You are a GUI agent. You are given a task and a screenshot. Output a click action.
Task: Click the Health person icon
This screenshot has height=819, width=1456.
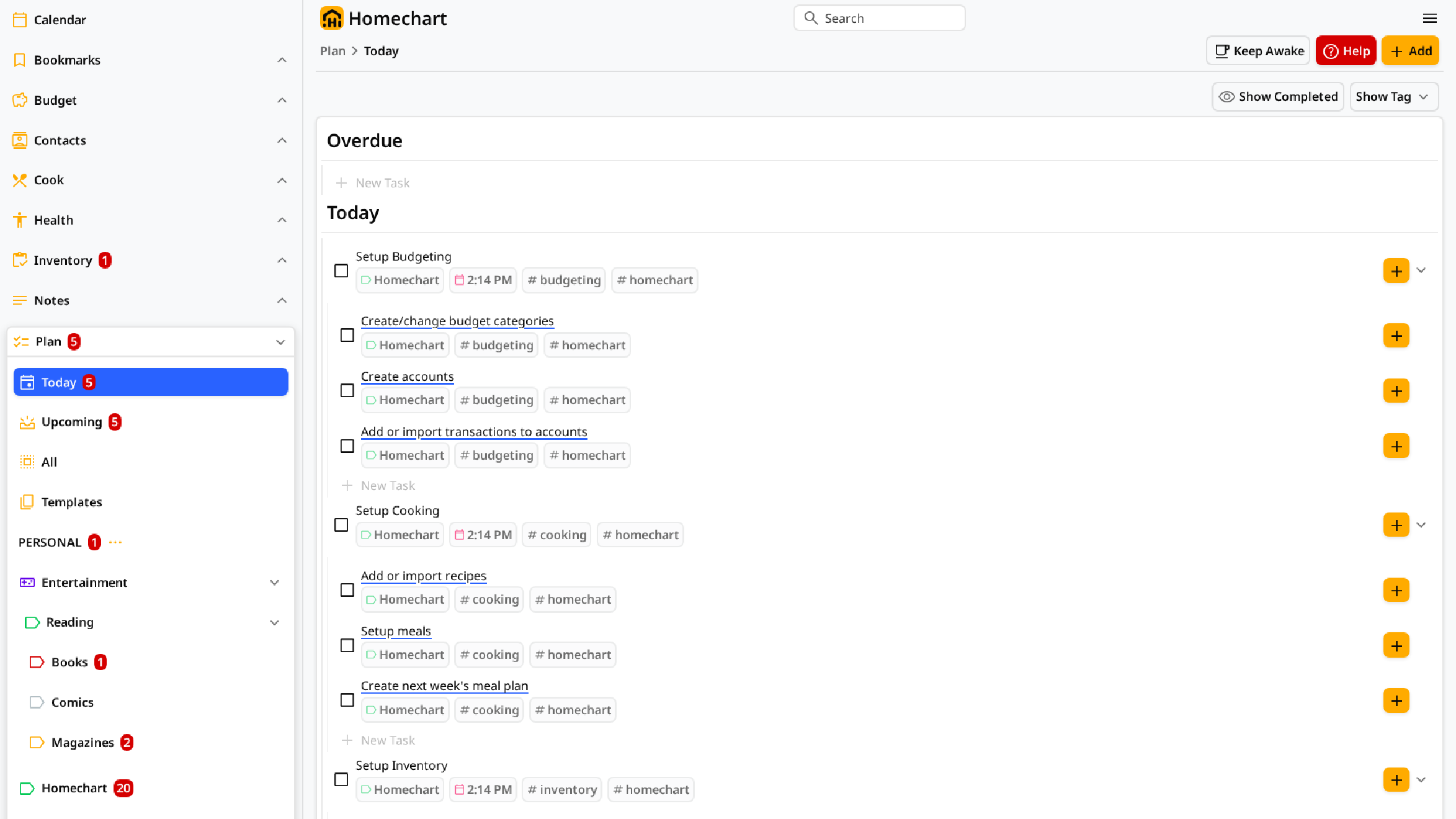click(20, 220)
